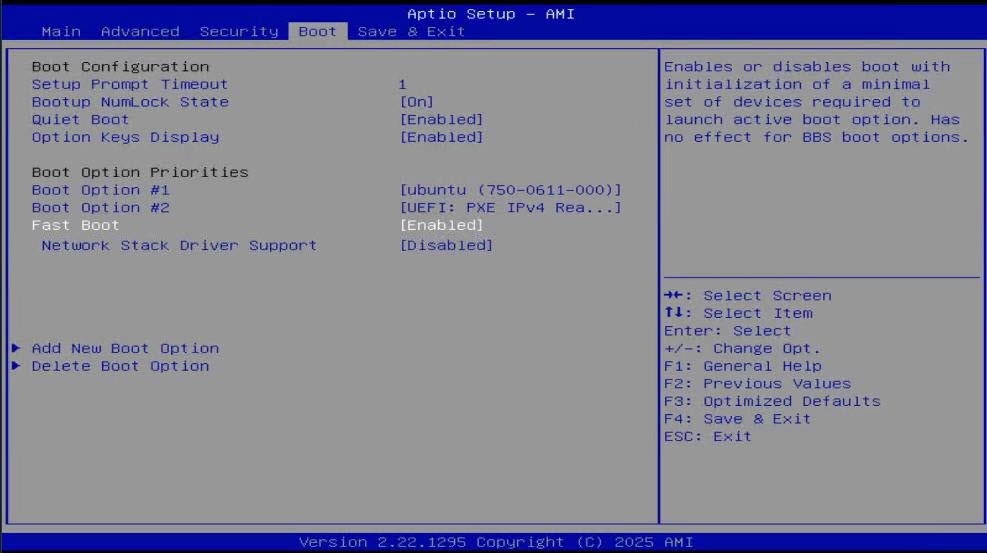Change the NumLock [On] value
This screenshot has height=553, width=987.
tap(417, 102)
